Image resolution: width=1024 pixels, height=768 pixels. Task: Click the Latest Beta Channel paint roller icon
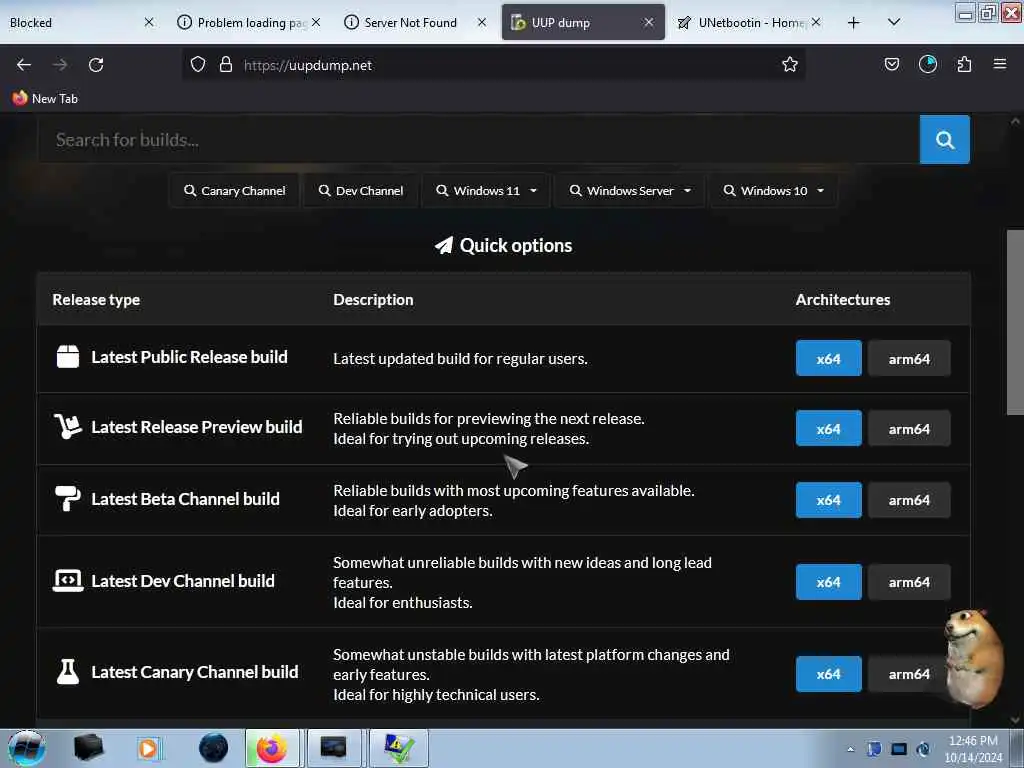click(68, 499)
